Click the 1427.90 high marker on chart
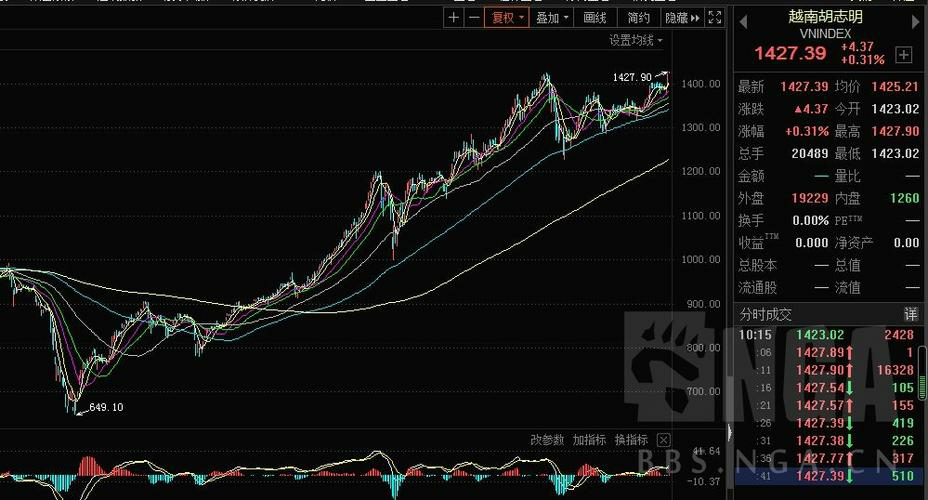Image resolution: width=928 pixels, height=500 pixels. 631,78
